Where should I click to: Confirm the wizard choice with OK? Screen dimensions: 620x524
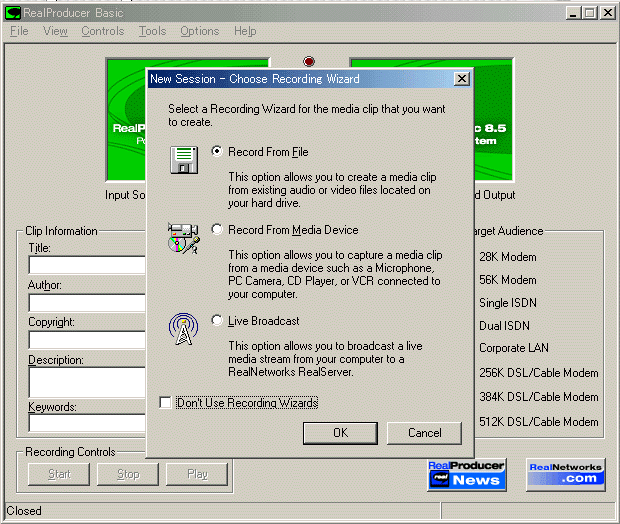(340, 433)
